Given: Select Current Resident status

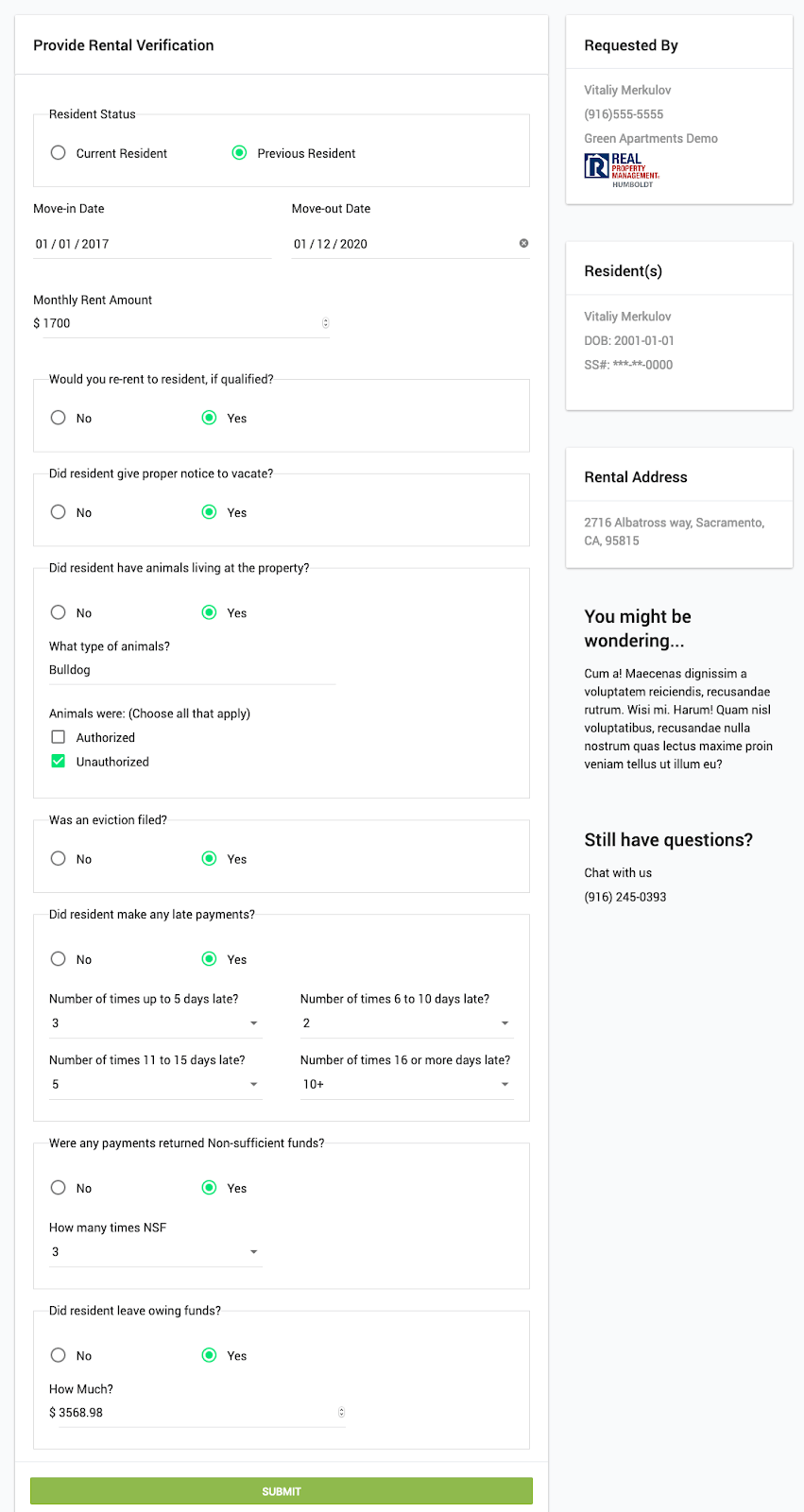Looking at the screenshot, I should [x=58, y=152].
